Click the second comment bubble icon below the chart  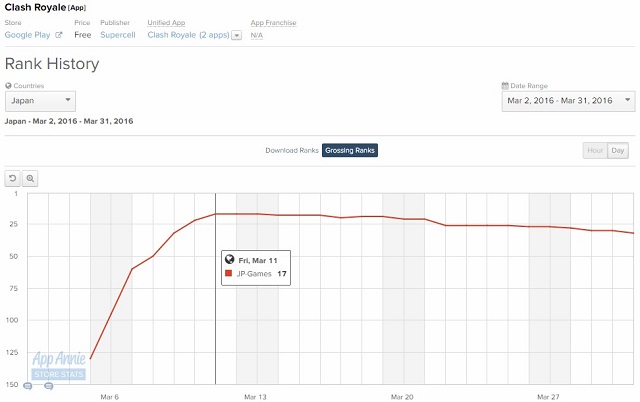click(x=49, y=386)
